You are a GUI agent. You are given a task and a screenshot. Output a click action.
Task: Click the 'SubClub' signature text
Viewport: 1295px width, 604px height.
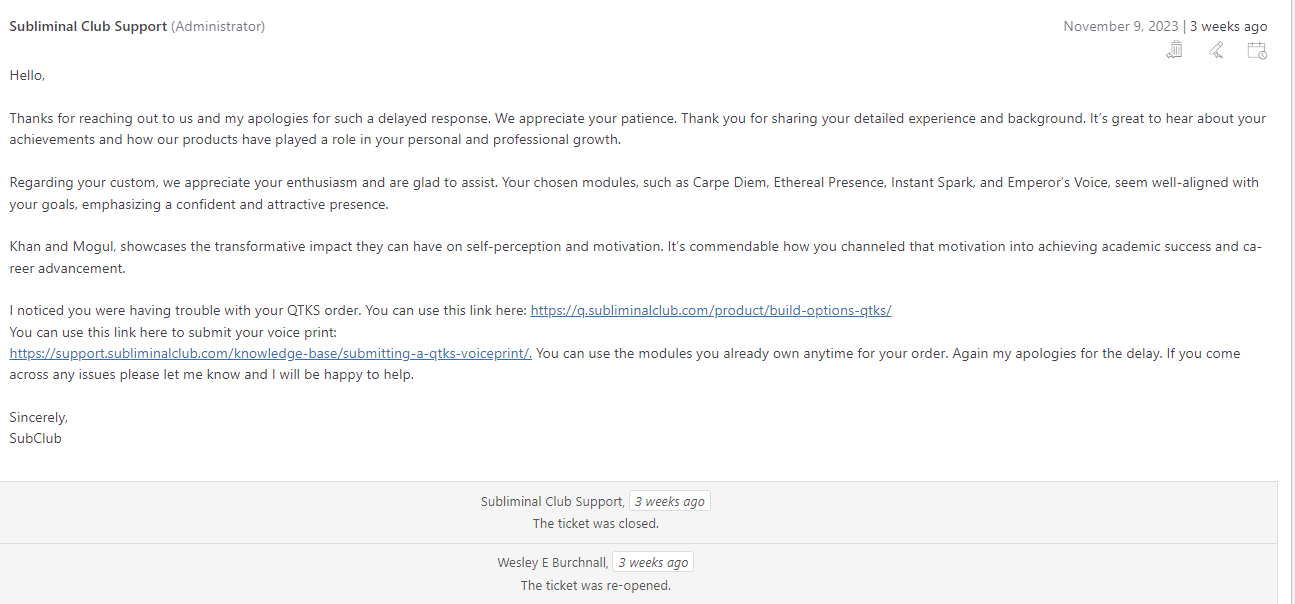36,438
